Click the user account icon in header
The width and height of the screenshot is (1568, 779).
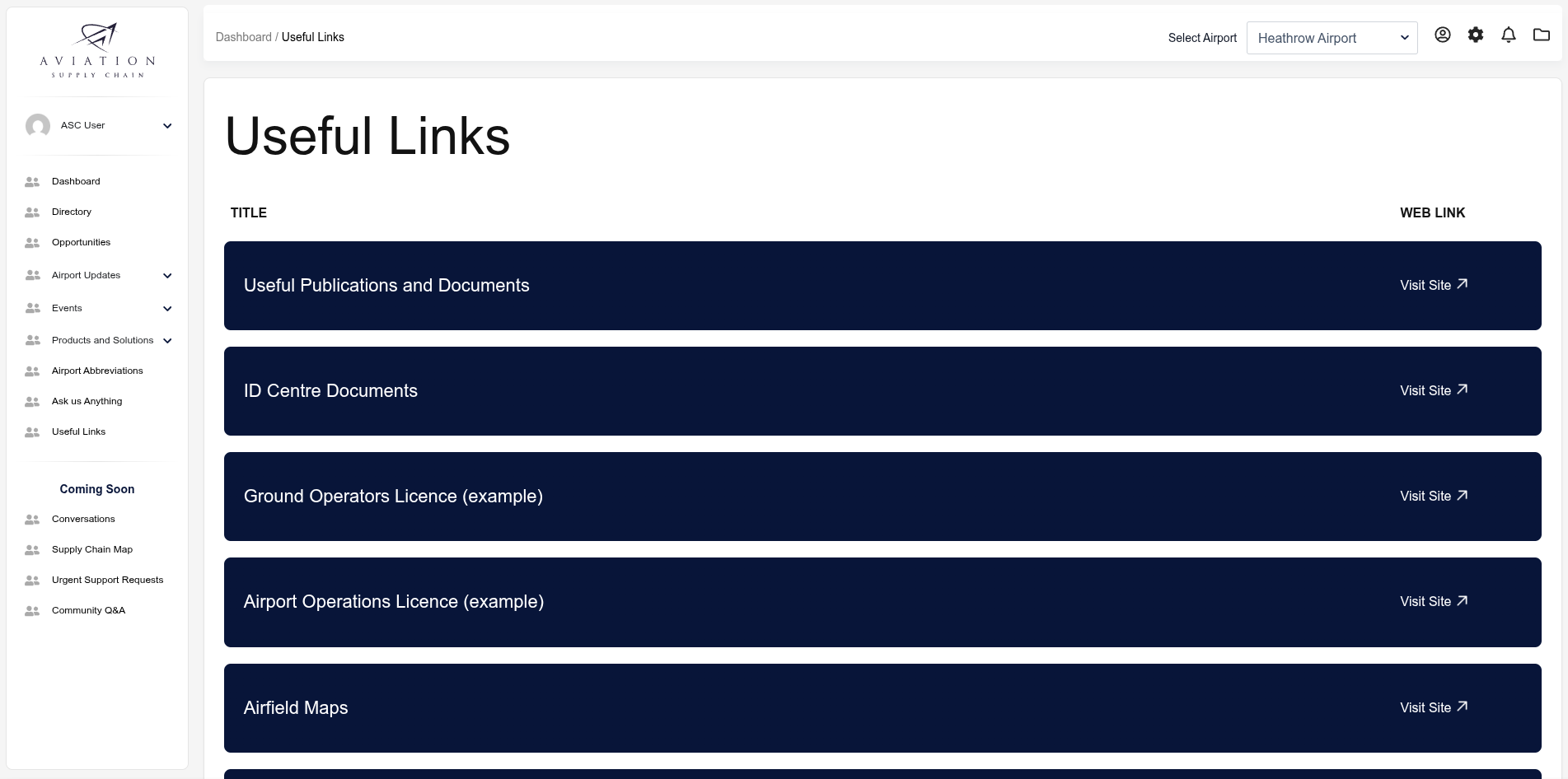tap(1442, 35)
